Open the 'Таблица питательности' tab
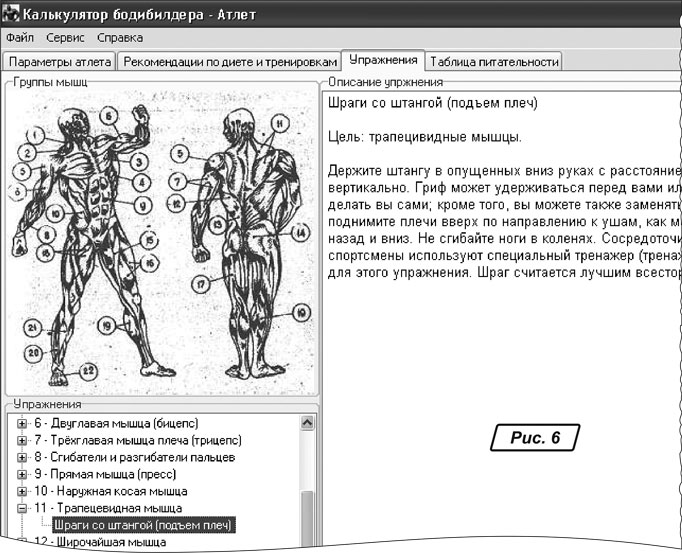This screenshot has width=682, height=553. (494, 62)
